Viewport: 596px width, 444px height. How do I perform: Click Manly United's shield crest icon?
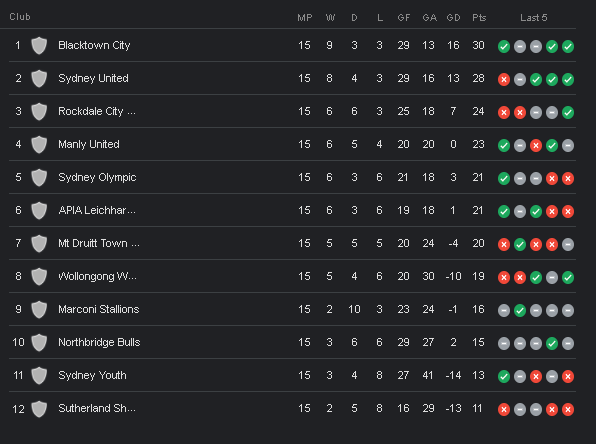[x=39, y=144]
